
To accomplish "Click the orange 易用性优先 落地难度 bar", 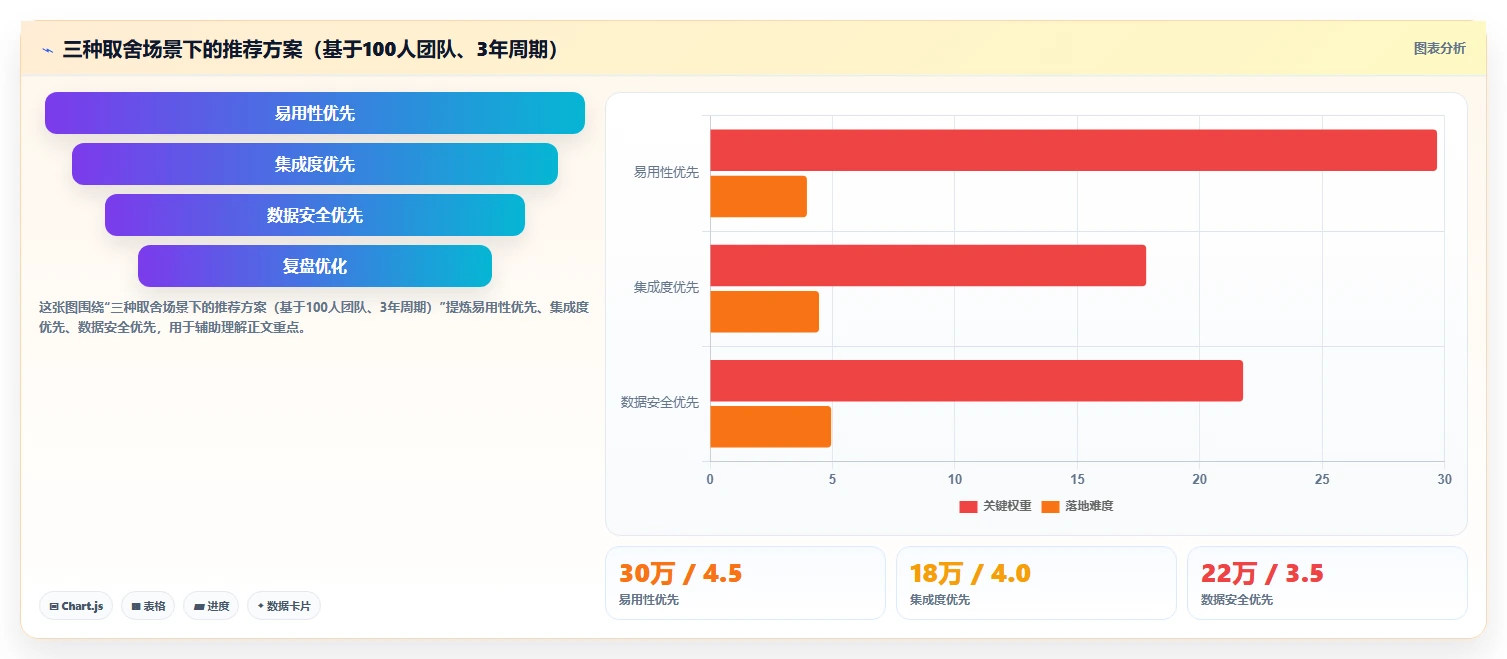I will 758,196.
